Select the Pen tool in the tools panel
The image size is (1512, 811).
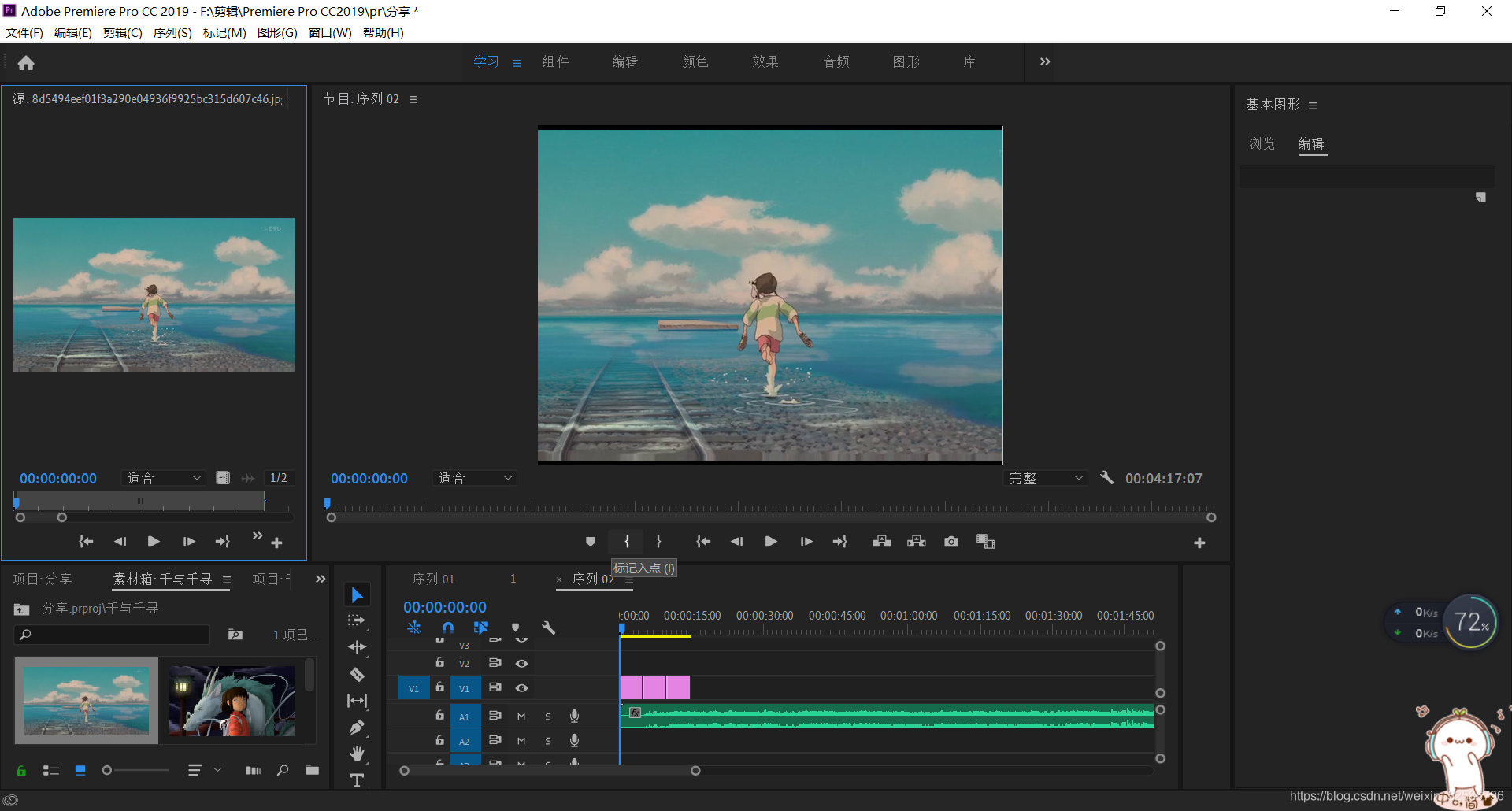(x=357, y=728)
